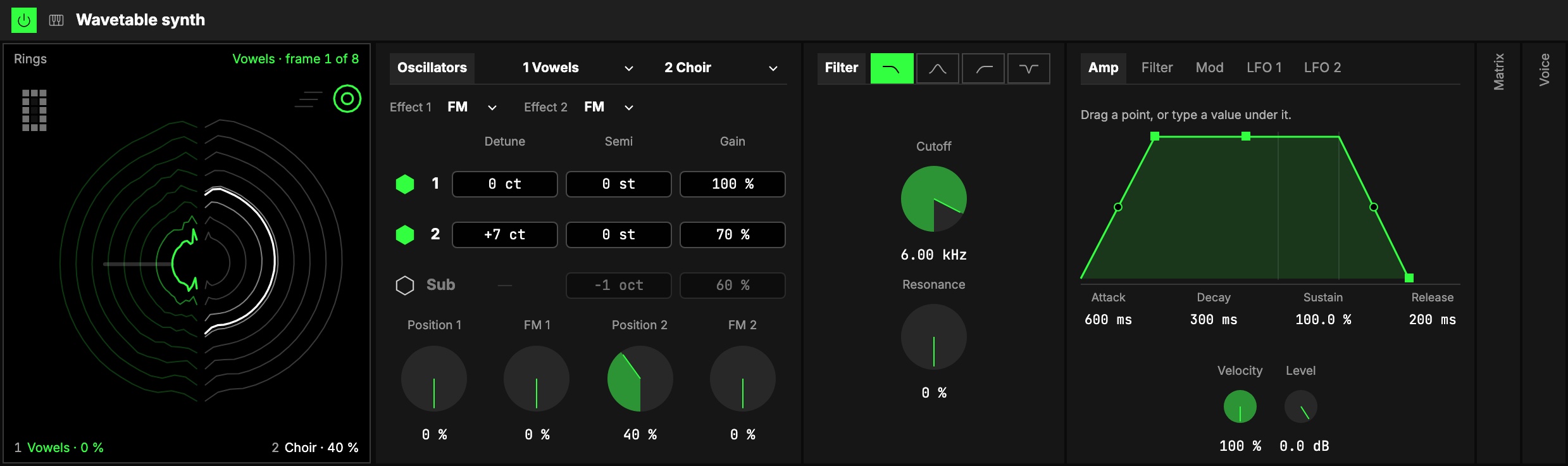Click the 2 Choir · 40 % label
The width and height of the screenshot is (1568, 466).
point(315,448)
